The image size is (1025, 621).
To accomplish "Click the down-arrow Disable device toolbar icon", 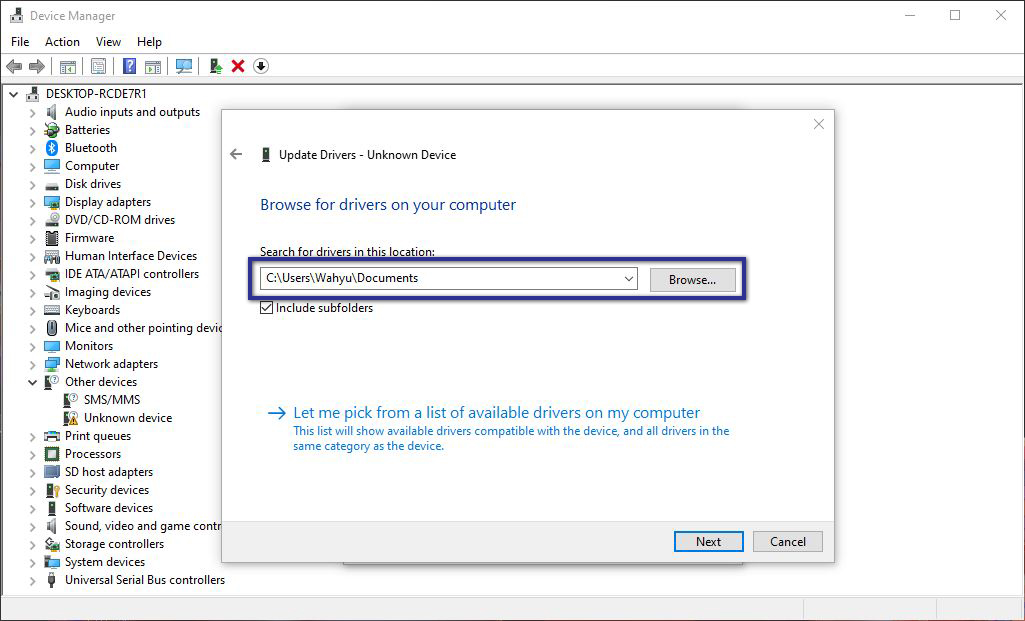I will click(x=261, y=66).
